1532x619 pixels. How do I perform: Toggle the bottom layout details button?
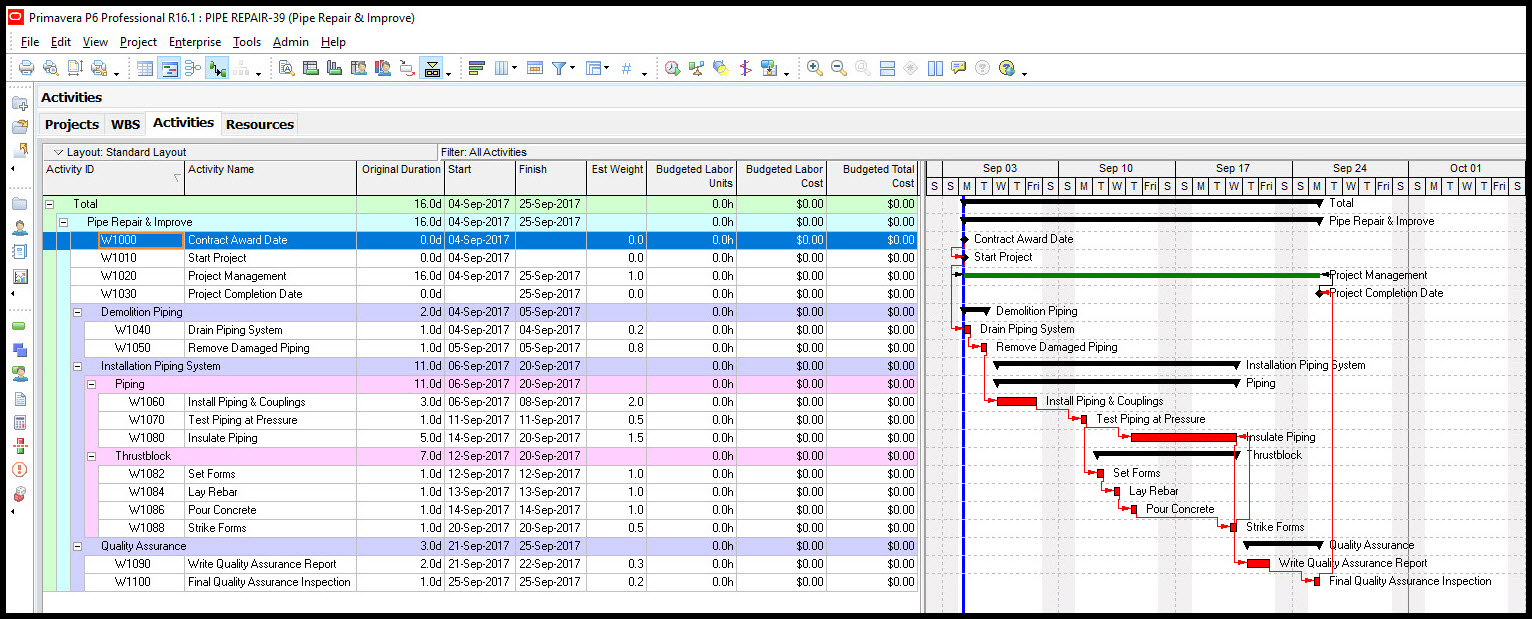click(433, 68)
